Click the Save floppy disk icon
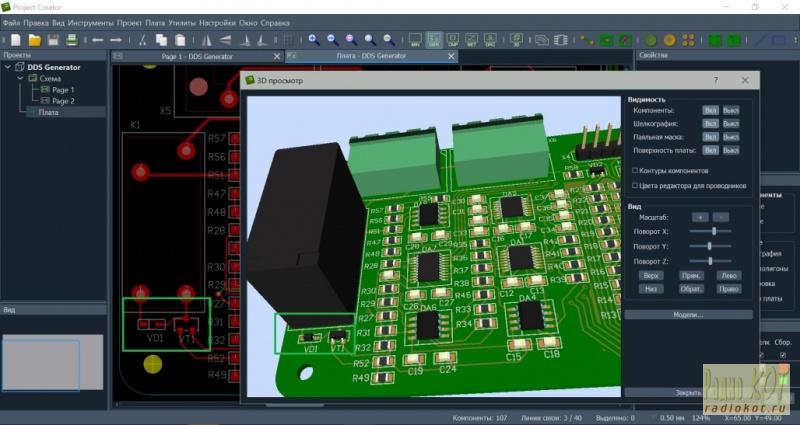The height and width of the screenshot is (425, 800). pyautogui.click(x=53, y=40)
